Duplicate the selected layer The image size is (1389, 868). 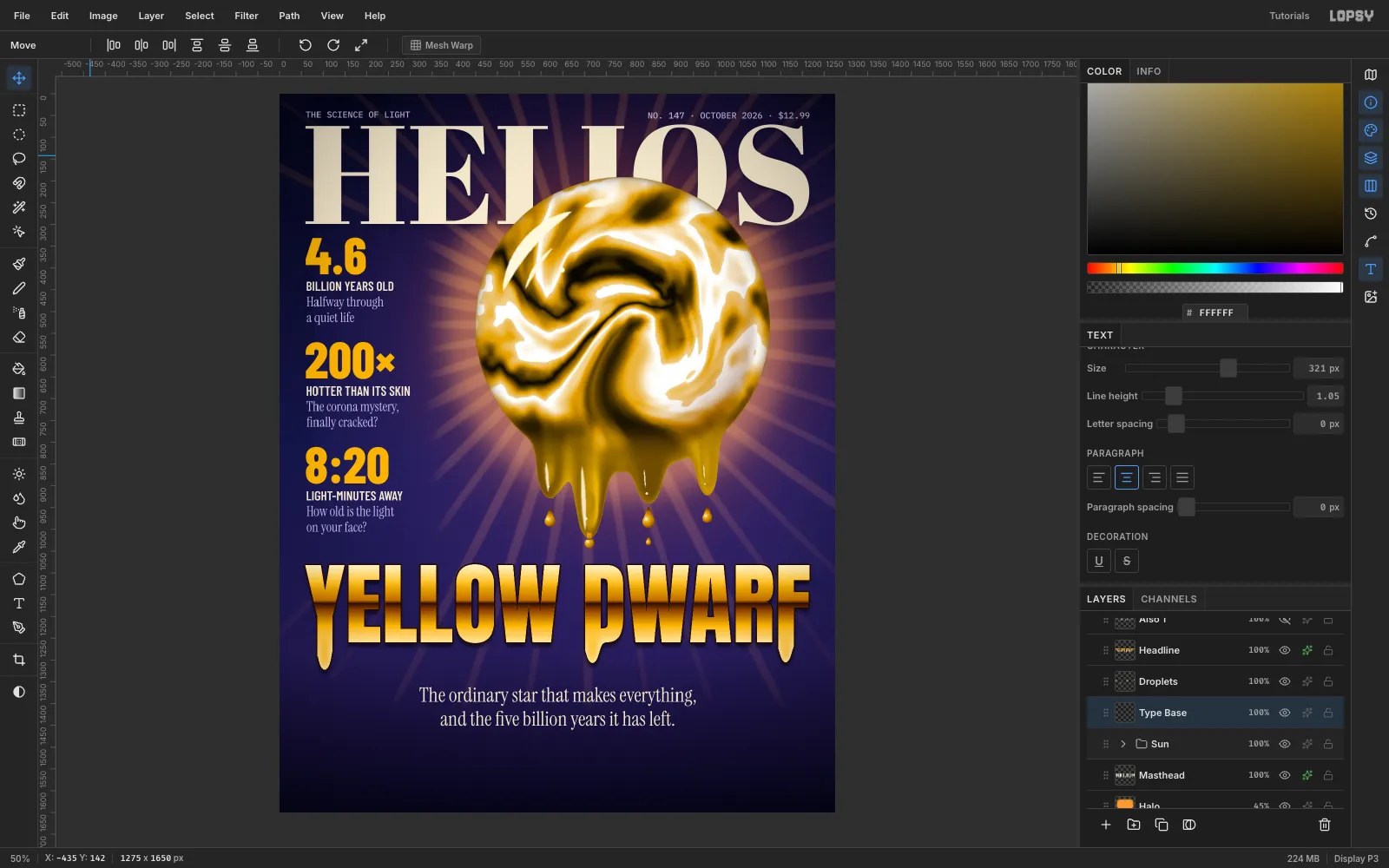(x=1162, y=825)
